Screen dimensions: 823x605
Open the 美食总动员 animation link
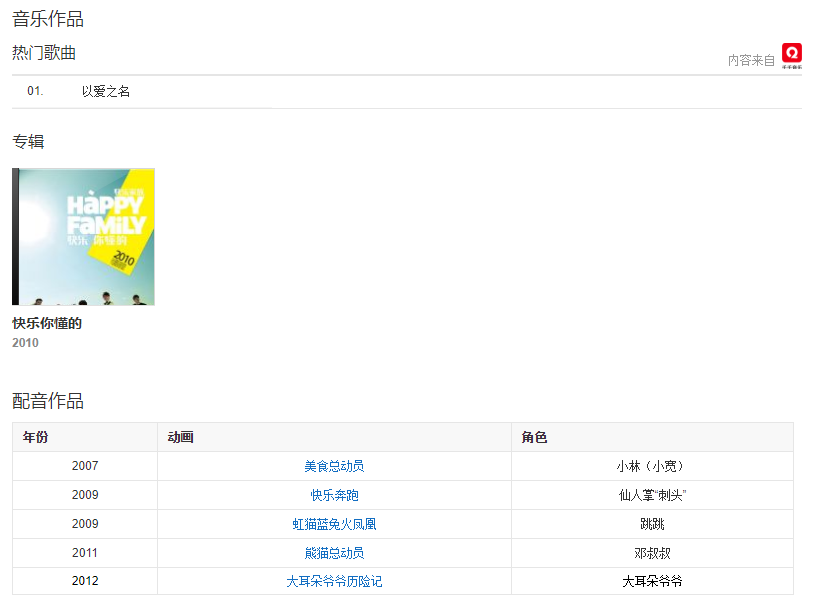click(x=334, y=467)
